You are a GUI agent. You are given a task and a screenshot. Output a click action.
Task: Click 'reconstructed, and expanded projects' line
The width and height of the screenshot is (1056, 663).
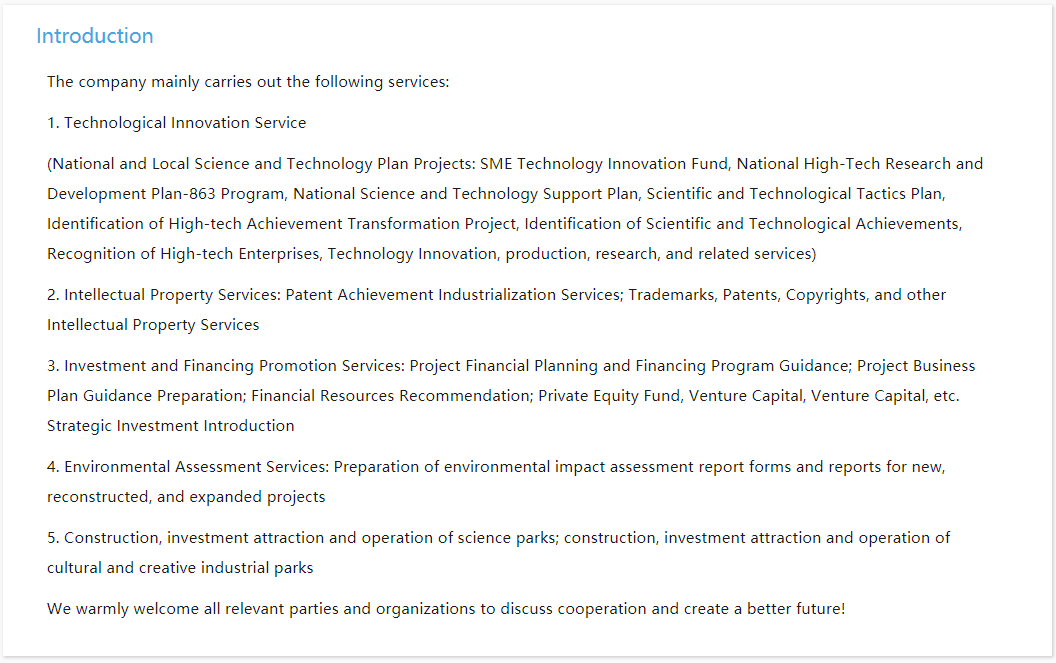[186, 497]
